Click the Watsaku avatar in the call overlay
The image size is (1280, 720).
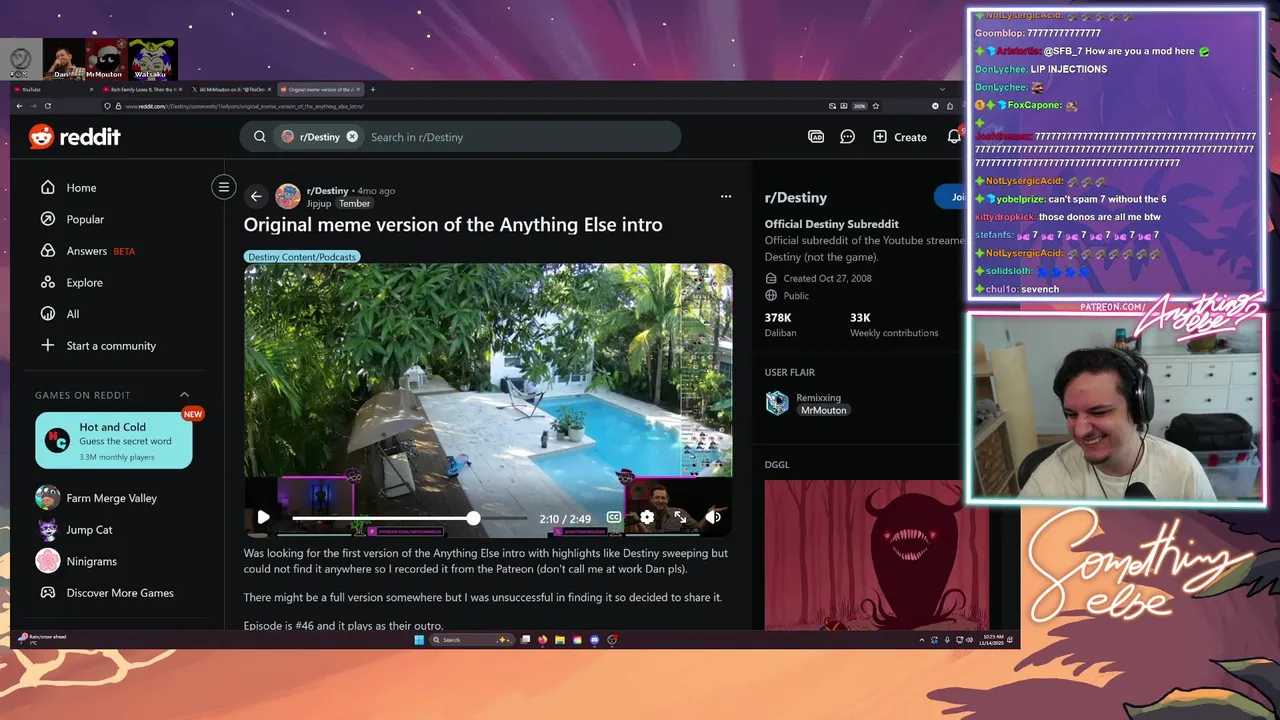152,59
